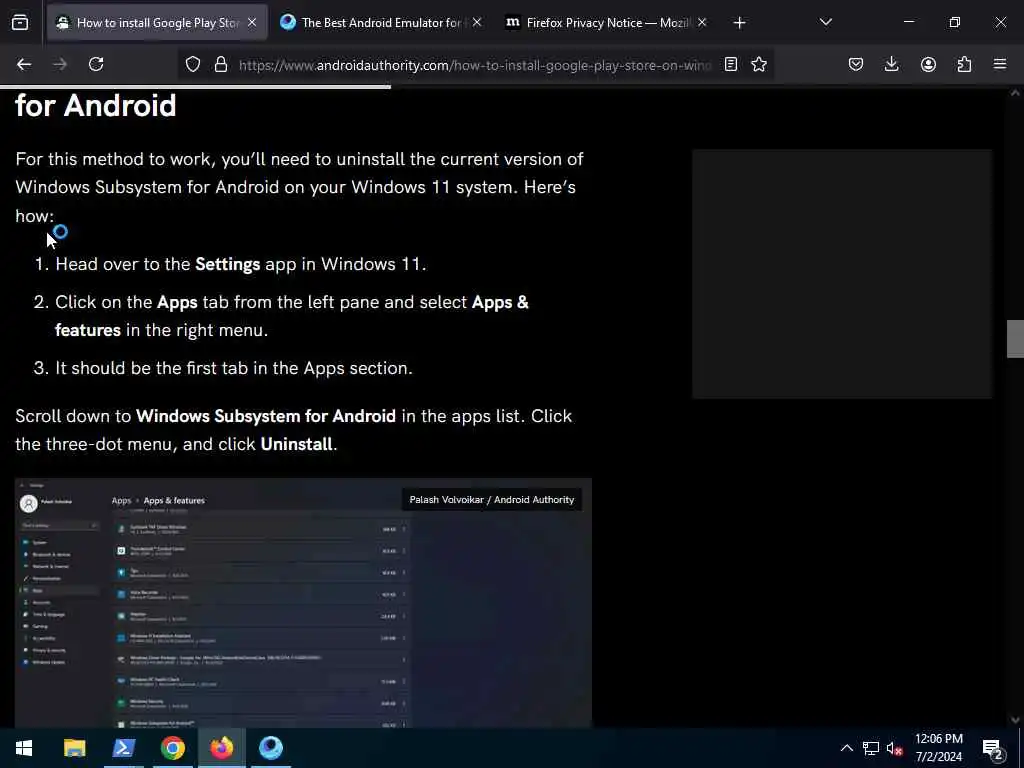Switch to Firefox Privacy Notice tab

[607, 23]
